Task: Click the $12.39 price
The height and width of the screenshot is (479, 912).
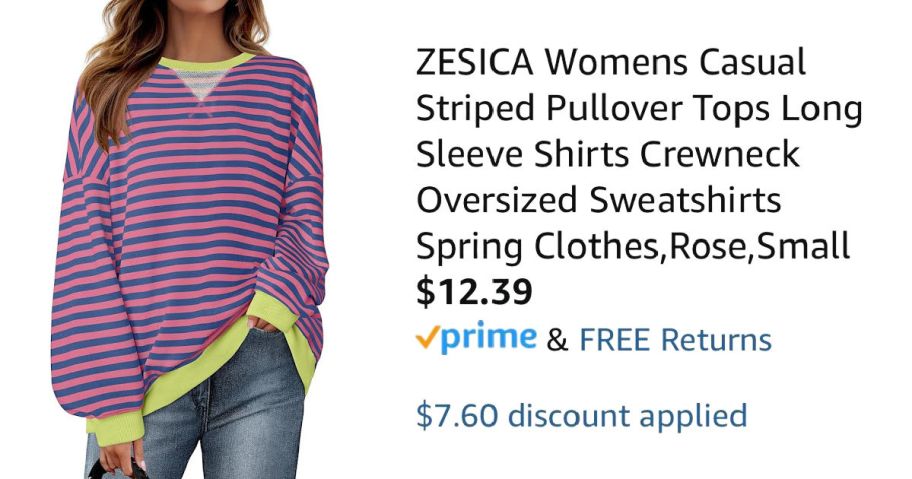Action: click(x=474, y=292)
